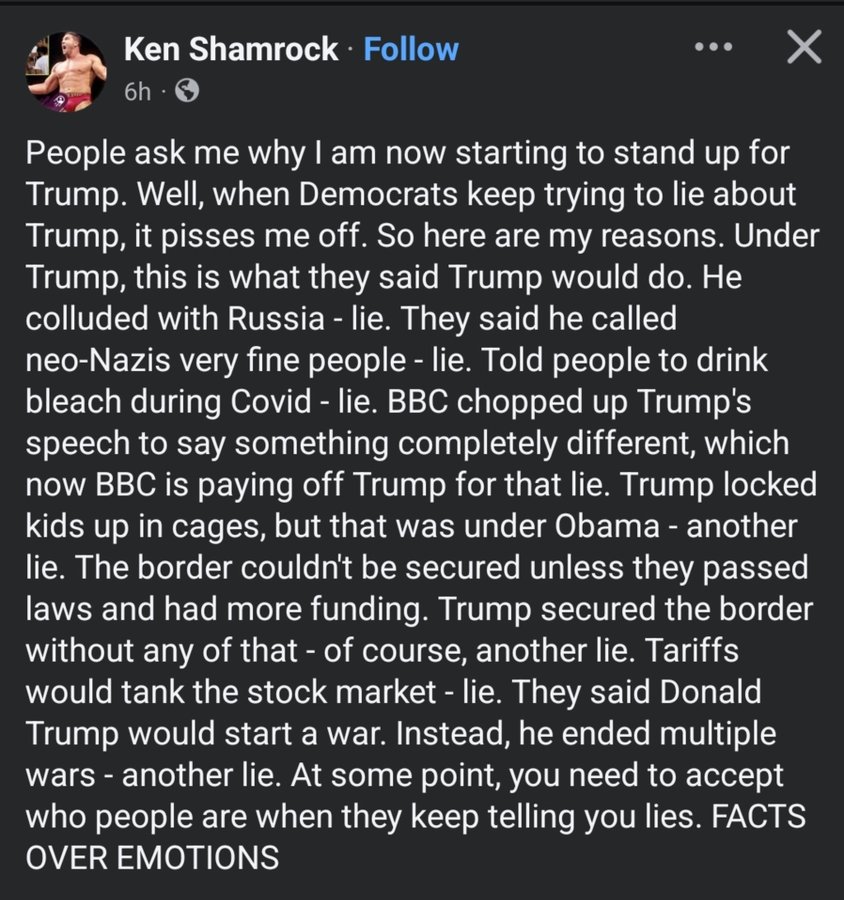Click the Ken Shamrock author name
This screenshot has width=844, height=900.
(231, 49)
